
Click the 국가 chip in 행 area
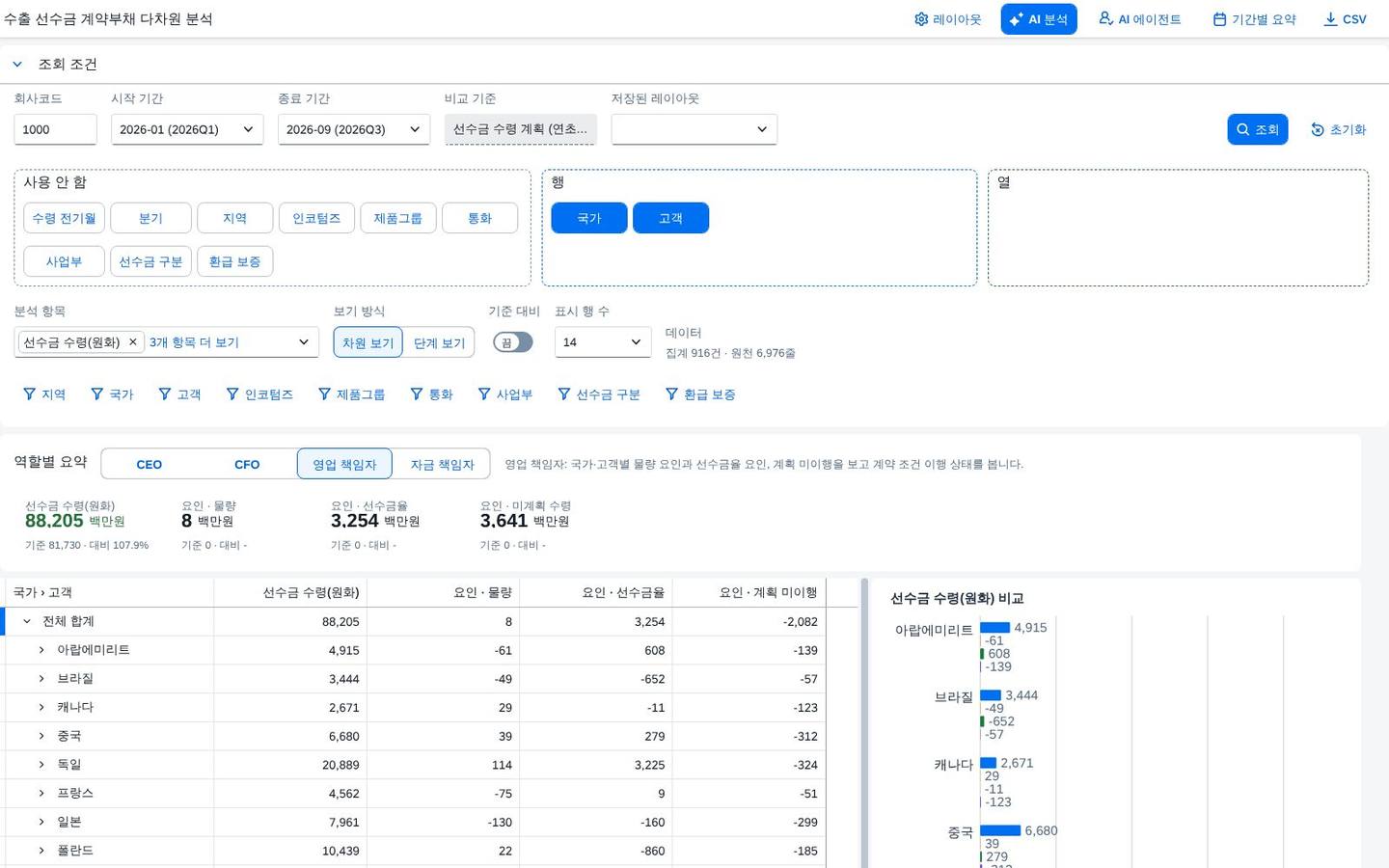[589, 218]
